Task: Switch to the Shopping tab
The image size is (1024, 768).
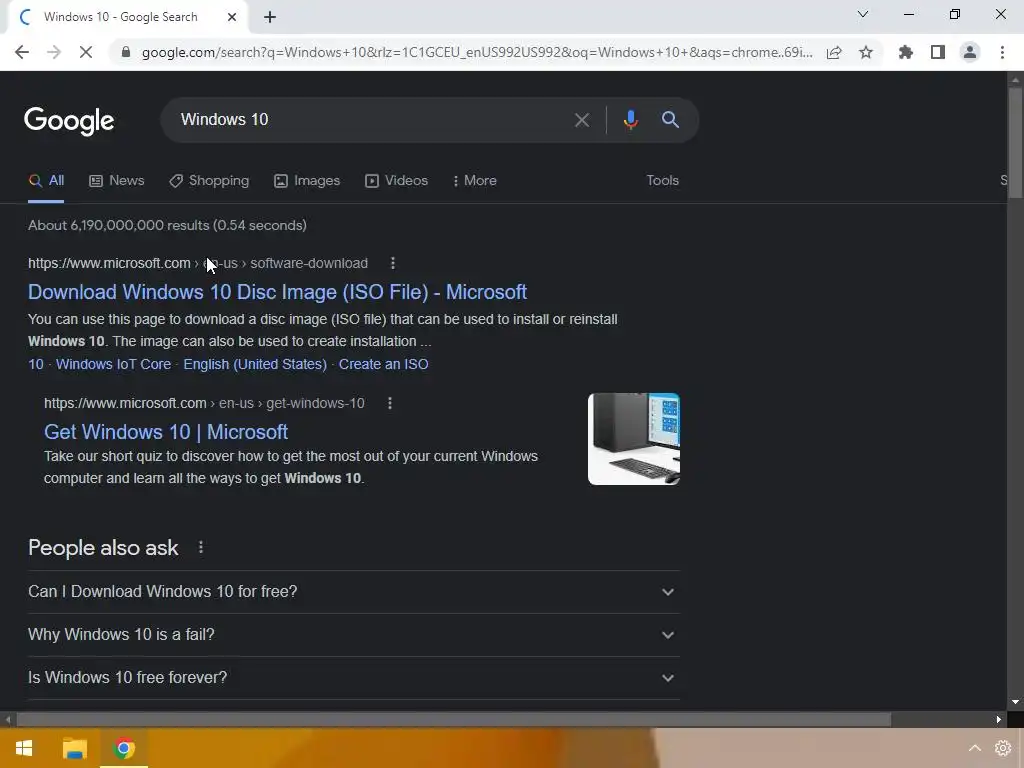Action: 209,181
